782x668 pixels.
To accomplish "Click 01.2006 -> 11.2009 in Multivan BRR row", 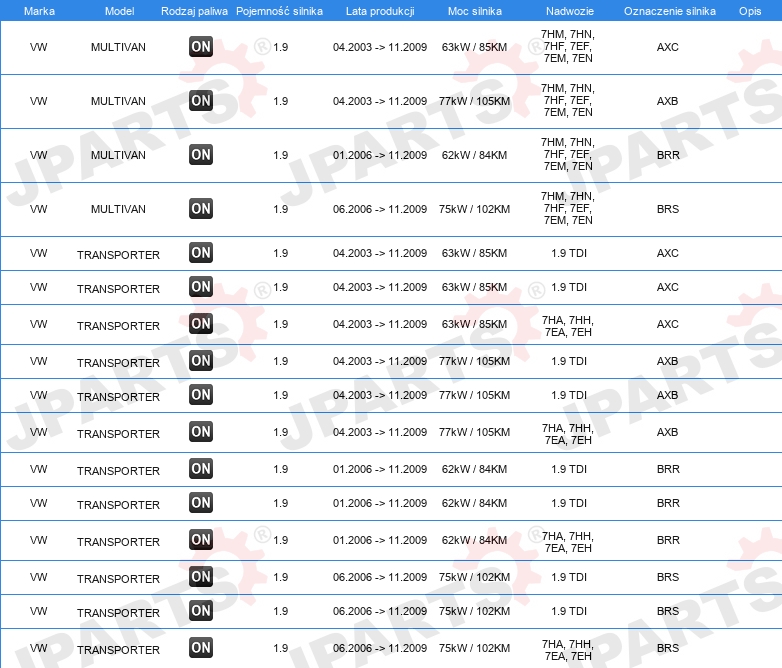I will [x=380, y=155].
